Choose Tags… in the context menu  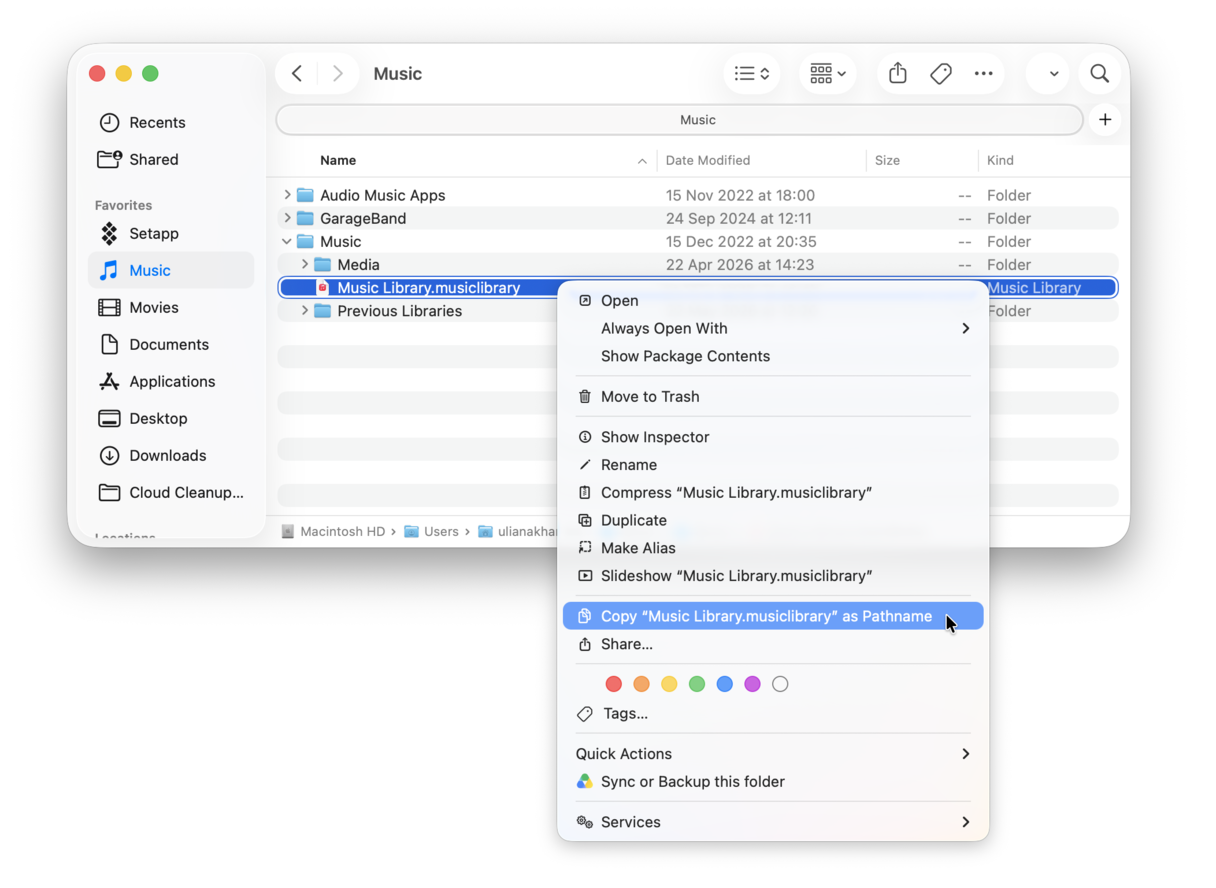[773, 714]
